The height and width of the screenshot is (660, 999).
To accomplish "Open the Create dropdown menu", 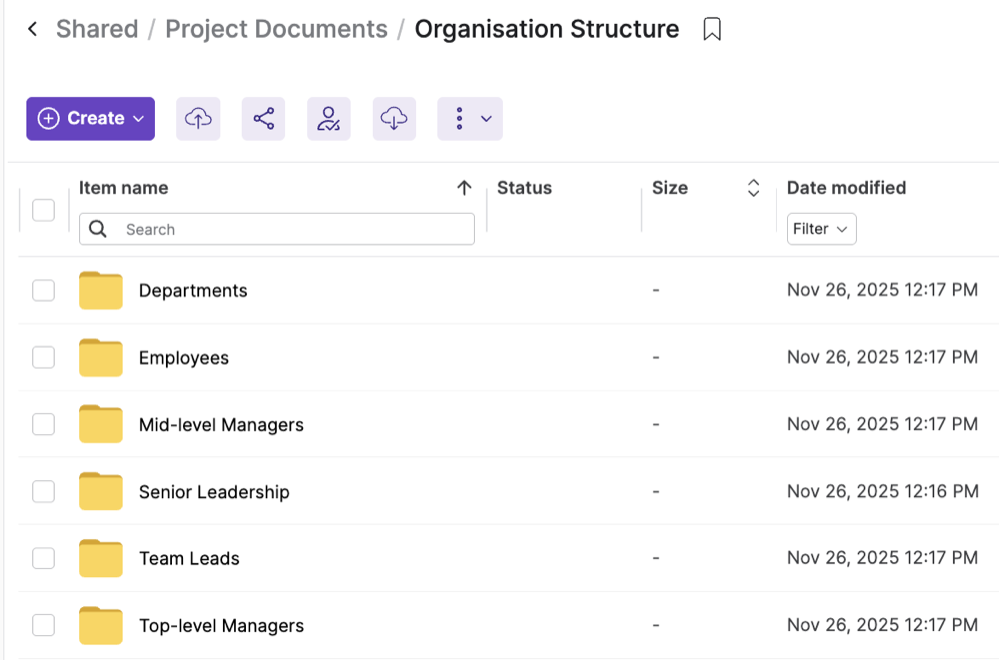I will pyautogui.click(x=90, y=119).
